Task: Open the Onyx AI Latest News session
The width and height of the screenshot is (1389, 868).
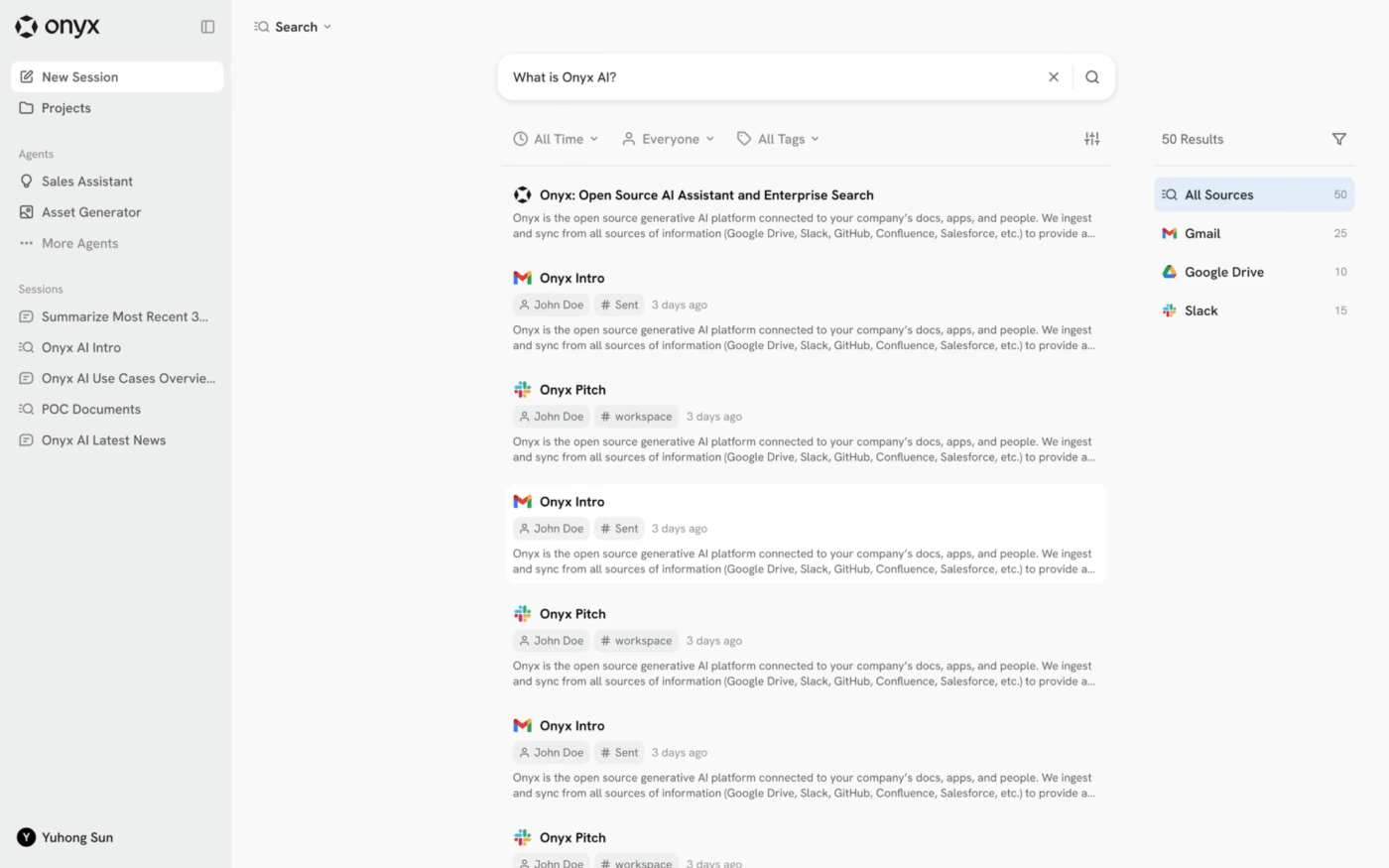Action: click(x=117, y=440)
